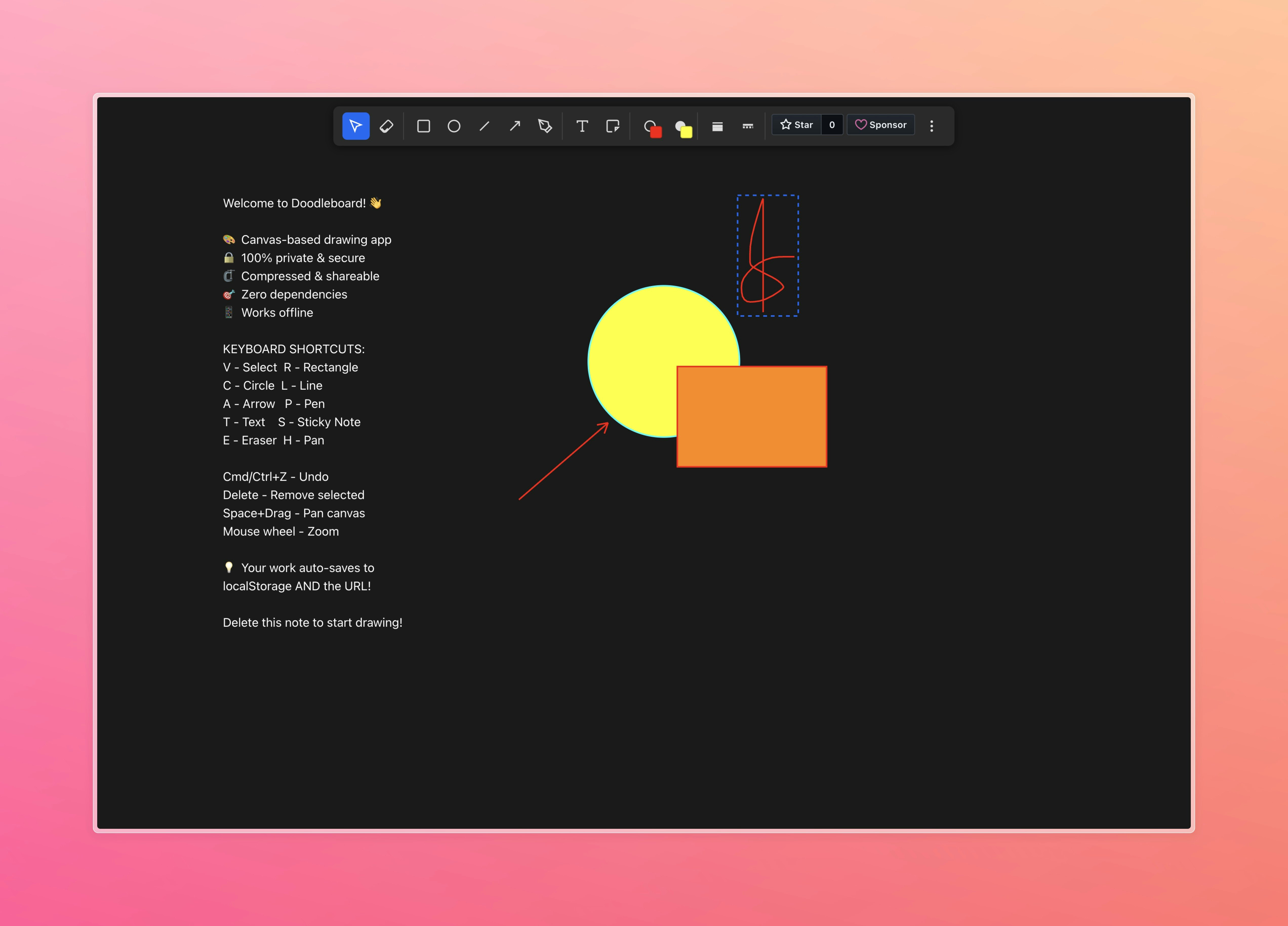Choose the Circle tool
Screen dimensions: 1288x926
[x=454, y=126]
